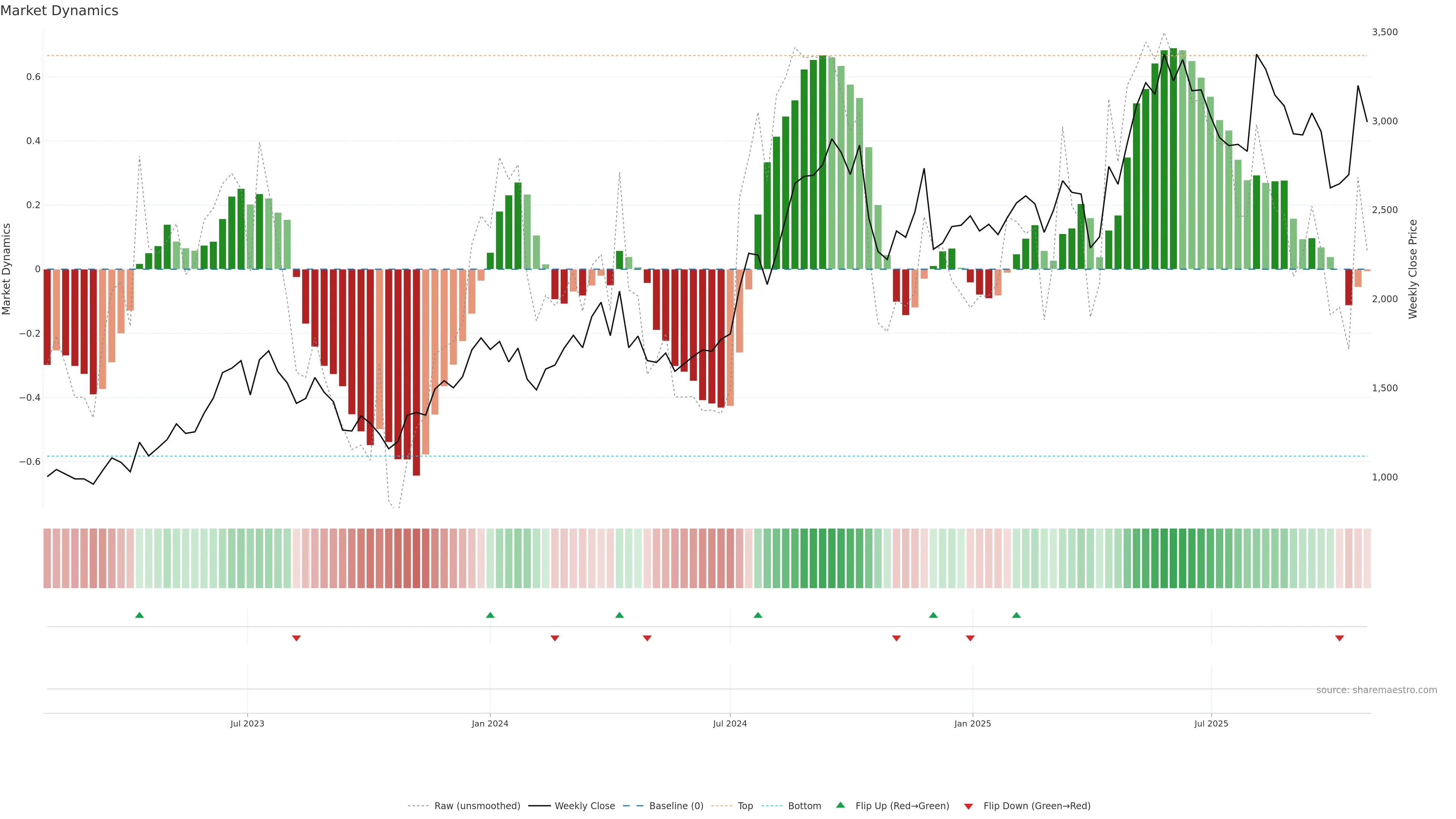Click the Jul 2023 axis label
The height and width of the screenshot is (819, 1456).
click(247, 723)
